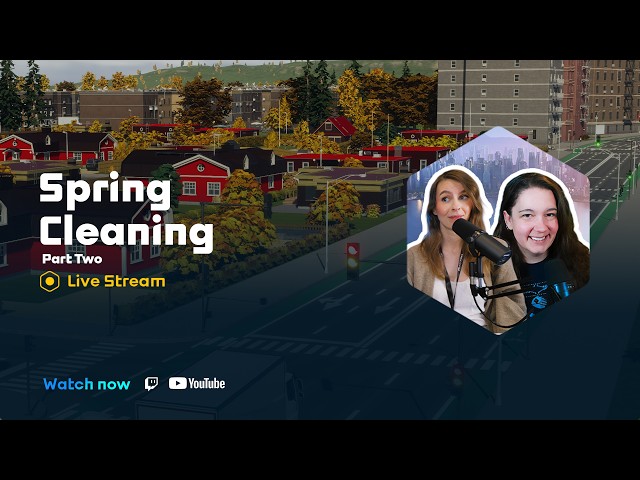Click the 'Spring Cleaning' title text
Screen dimensions: 640x480
tap(126, 212)
